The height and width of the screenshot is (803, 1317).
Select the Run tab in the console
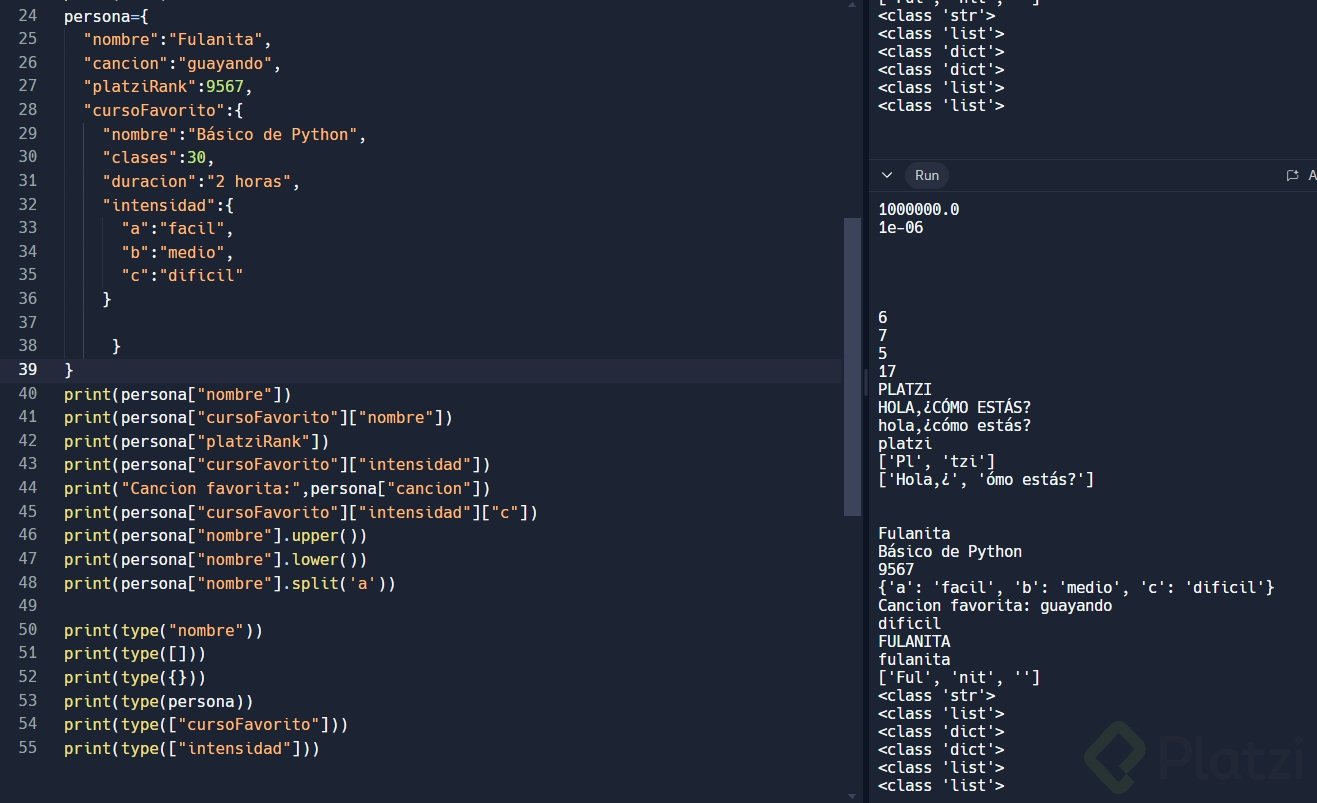point(927,175)
